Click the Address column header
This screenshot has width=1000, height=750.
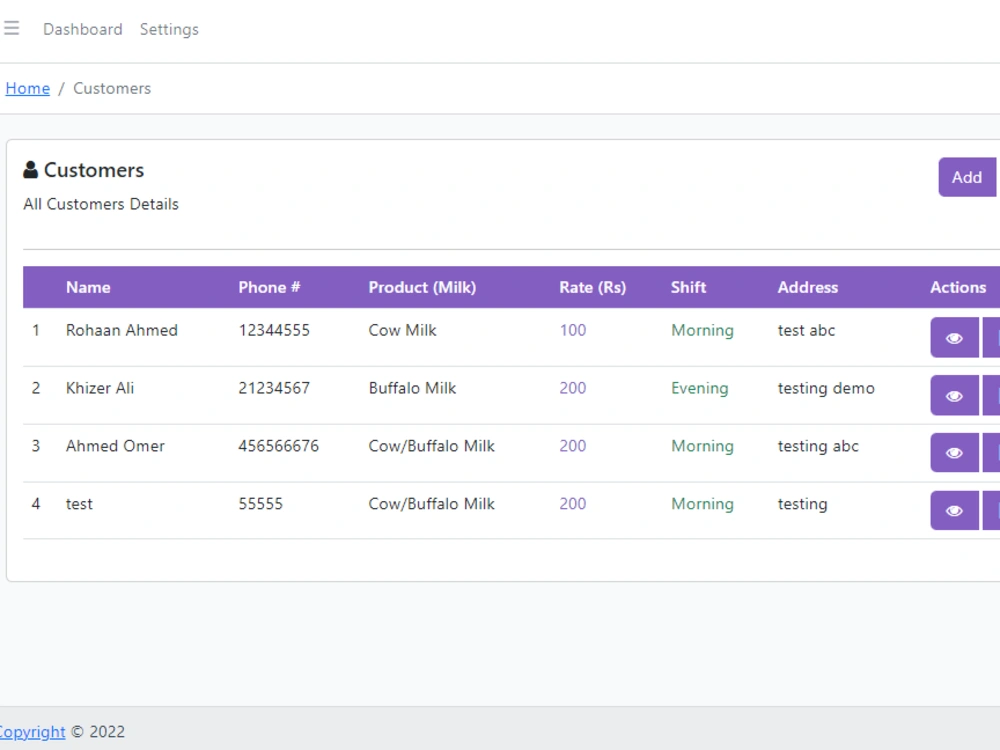click(x=807, y=287)
